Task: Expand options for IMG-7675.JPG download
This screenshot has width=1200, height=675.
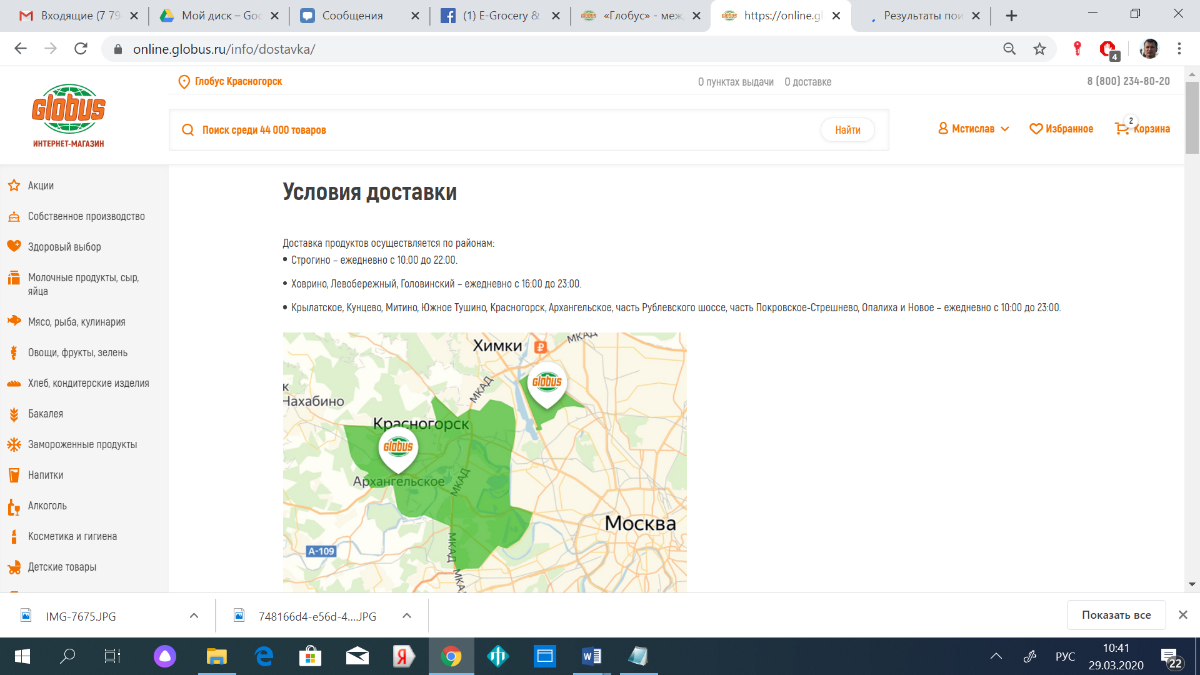Action: 194,616
